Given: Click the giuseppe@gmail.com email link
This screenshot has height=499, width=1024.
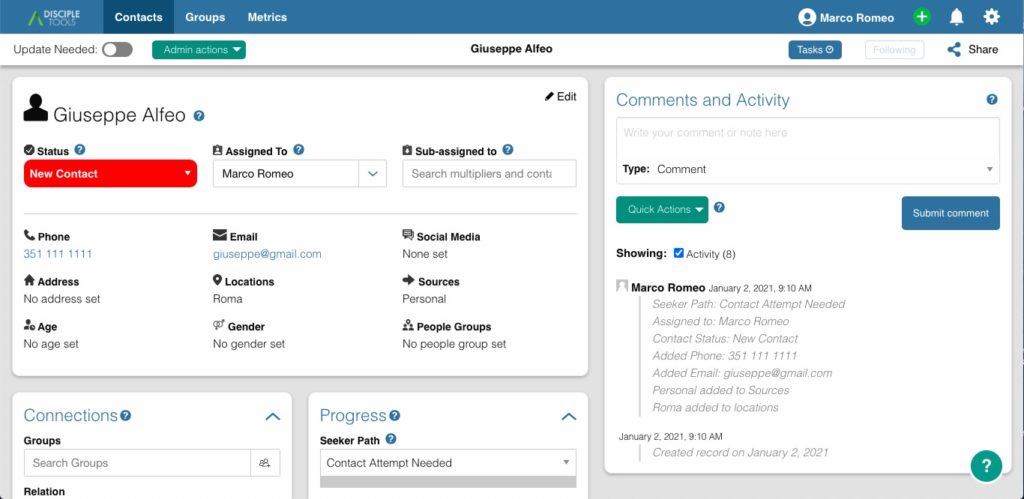Looking at the screenshot, I should click(x=267, y=254).
